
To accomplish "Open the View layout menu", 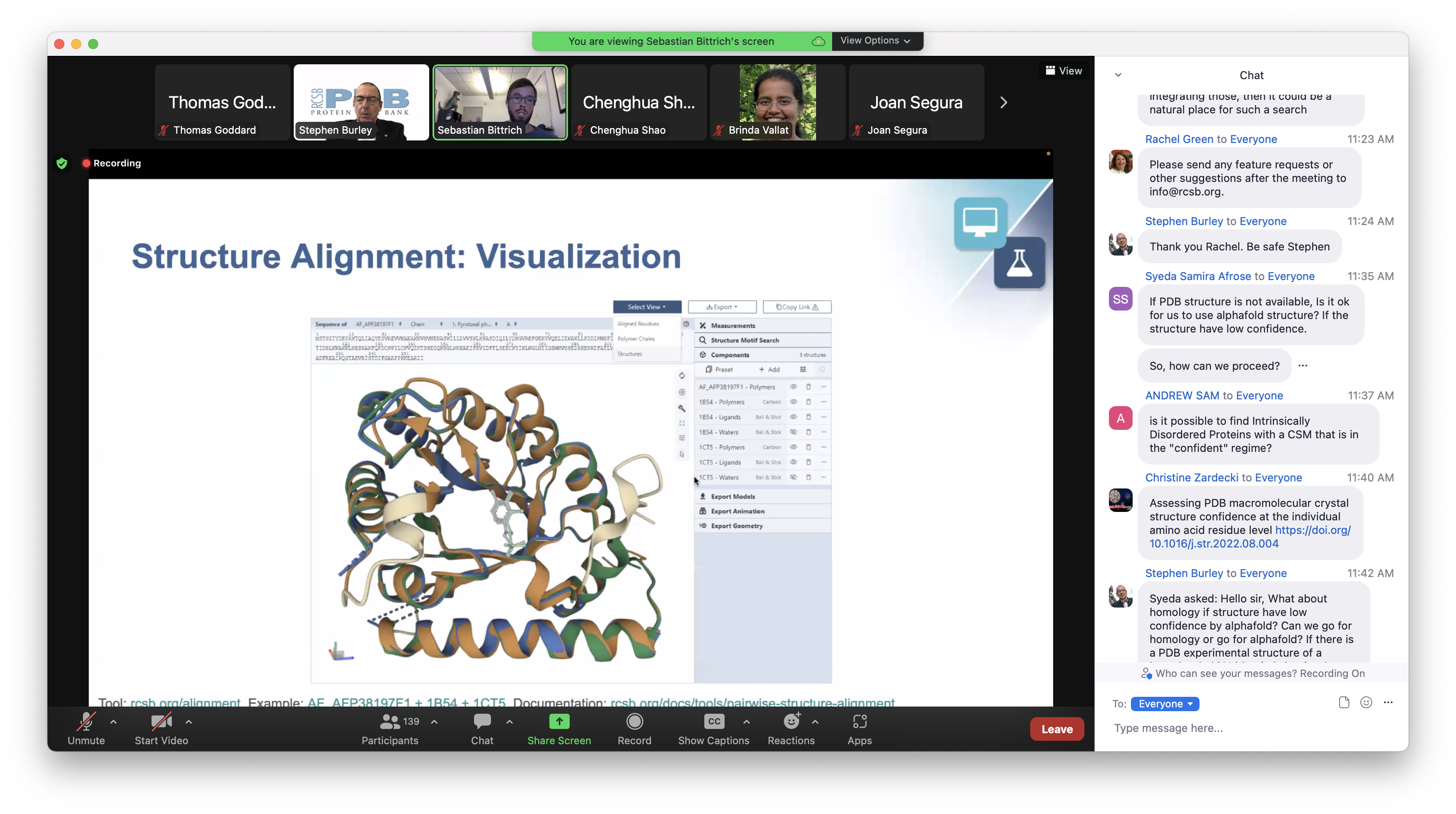I will [1063, 71].
